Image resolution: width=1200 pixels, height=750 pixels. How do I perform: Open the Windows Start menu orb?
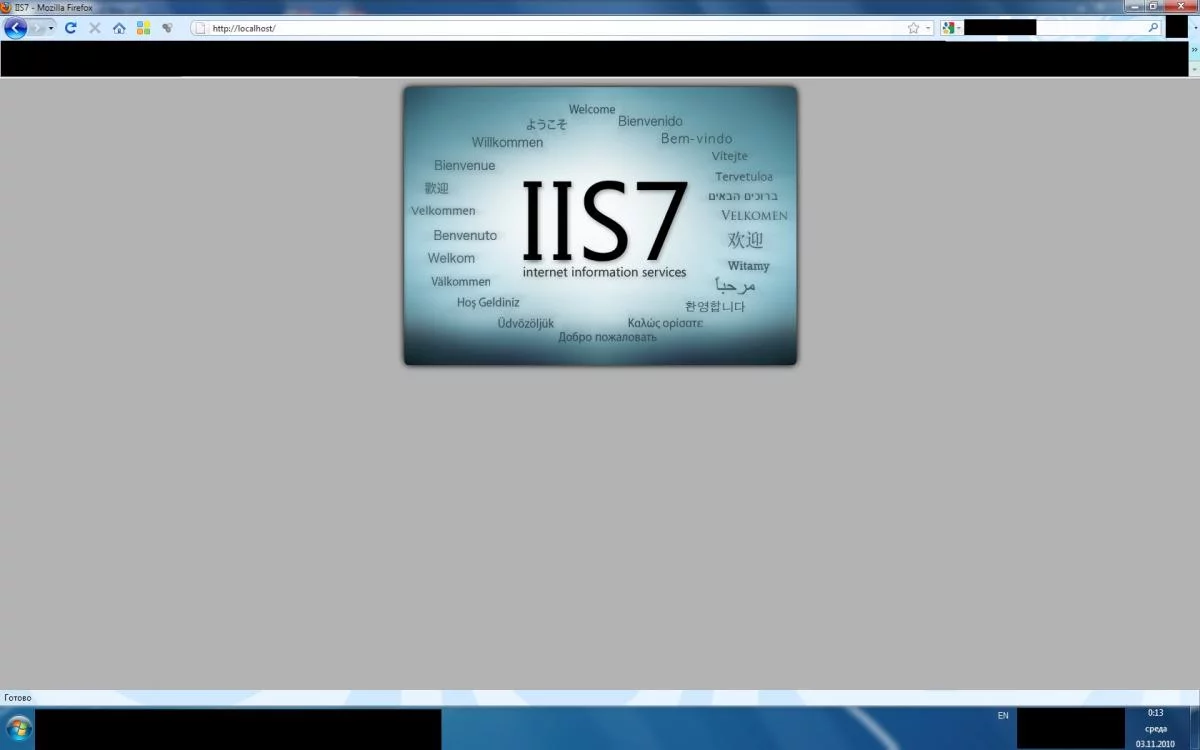pyautogui.click(x=19, y=728)
